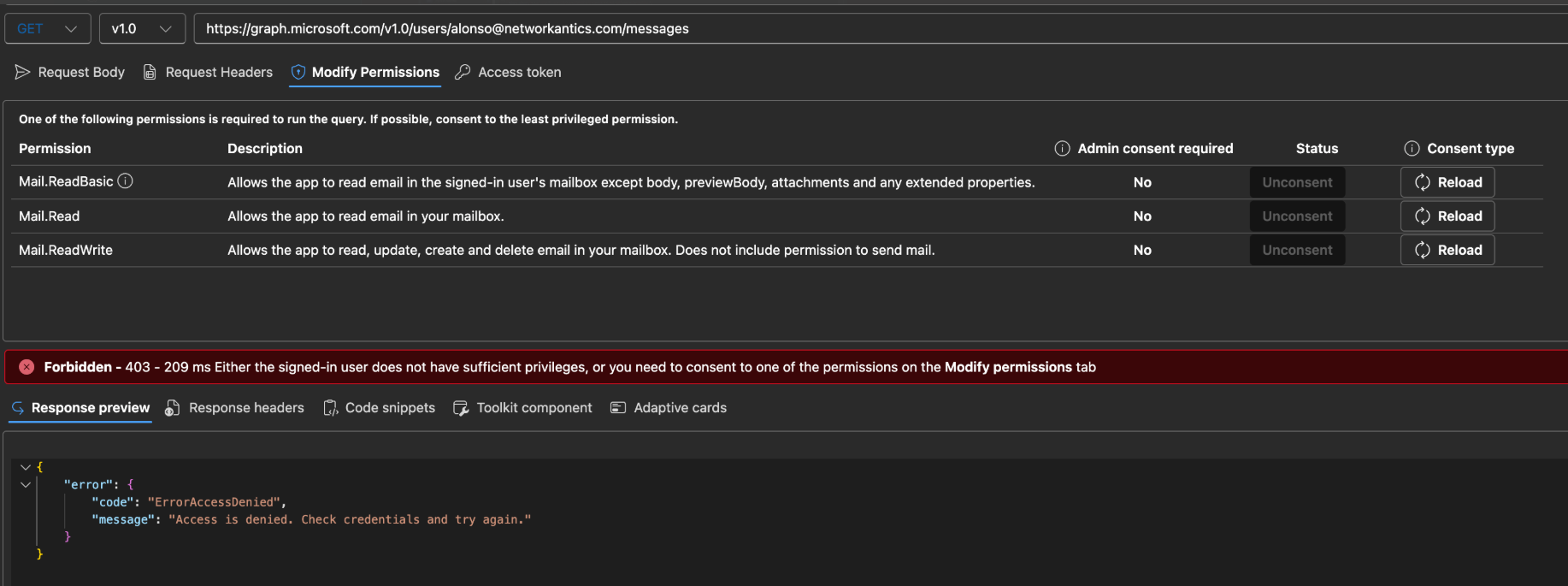Select the Modify Permissions tab

pyautogui.click(x=365, y=73)
